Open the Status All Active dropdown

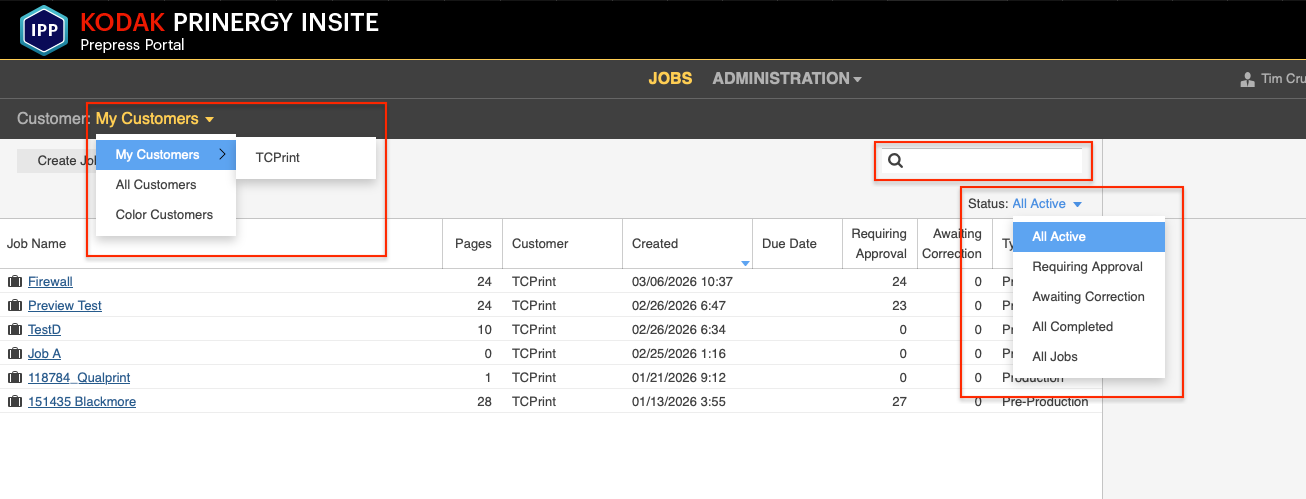point(1046,204)
